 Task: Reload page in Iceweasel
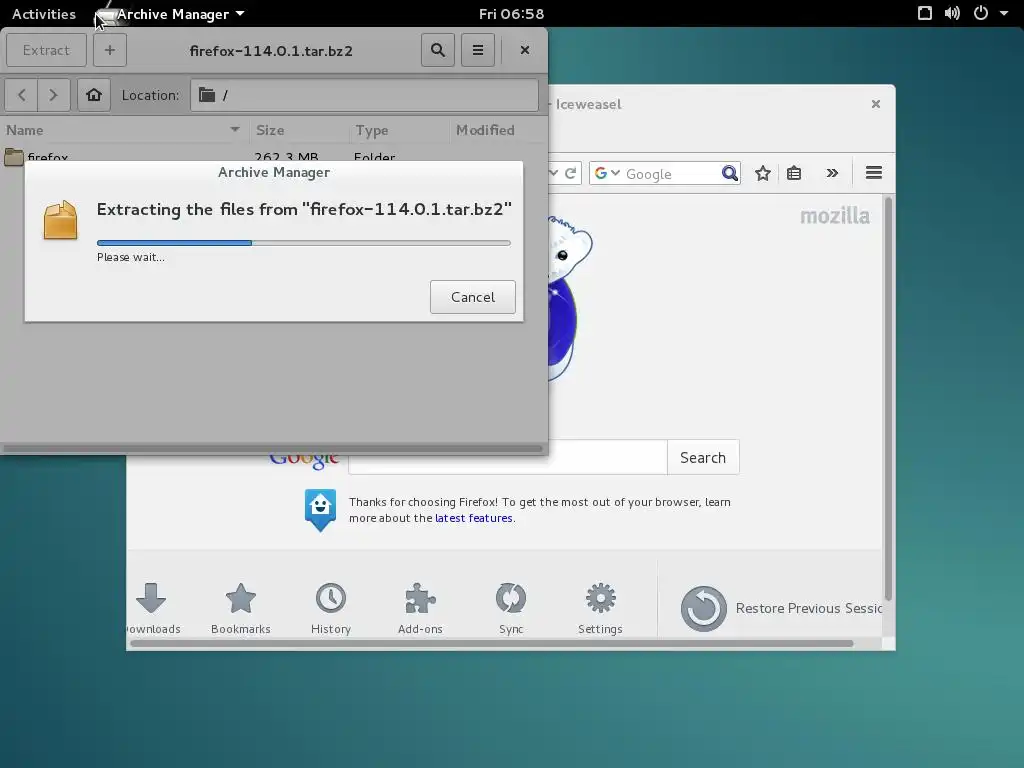click(570, 173)
